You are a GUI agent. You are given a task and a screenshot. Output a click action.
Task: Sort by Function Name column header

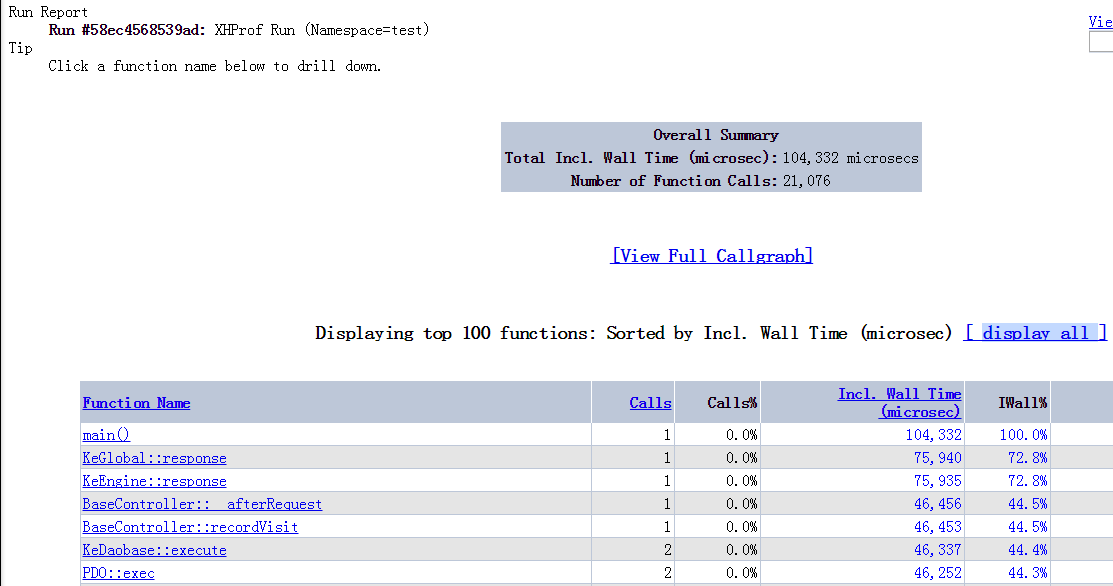(x=136, y=403)
